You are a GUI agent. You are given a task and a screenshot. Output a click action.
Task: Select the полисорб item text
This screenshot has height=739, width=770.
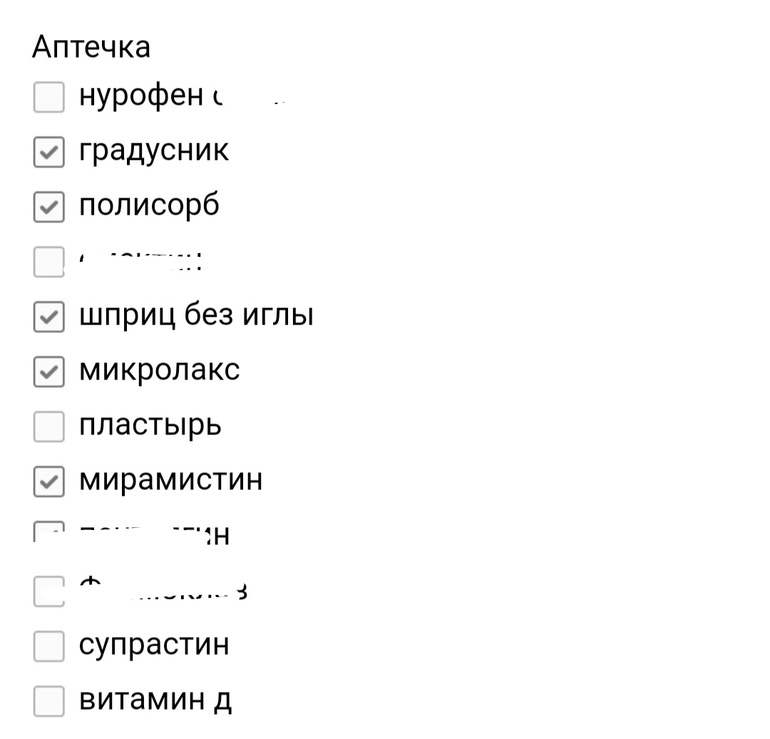point(149,205)
